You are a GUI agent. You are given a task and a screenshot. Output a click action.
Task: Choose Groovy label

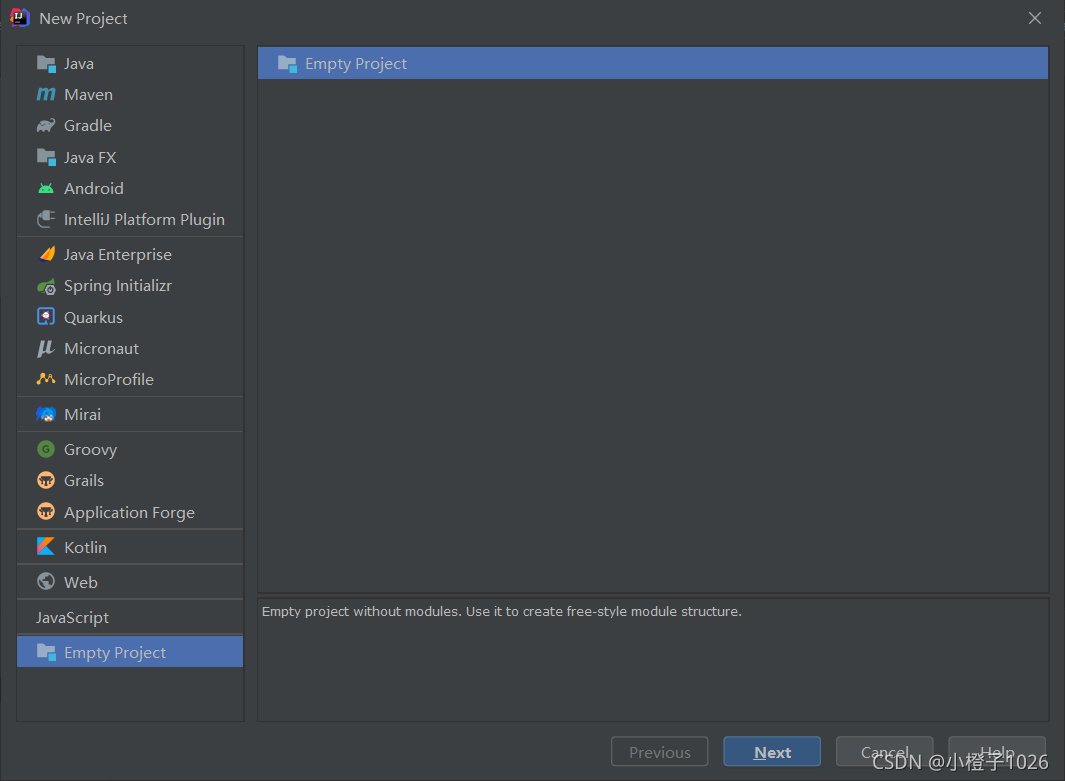coord(90,450)
